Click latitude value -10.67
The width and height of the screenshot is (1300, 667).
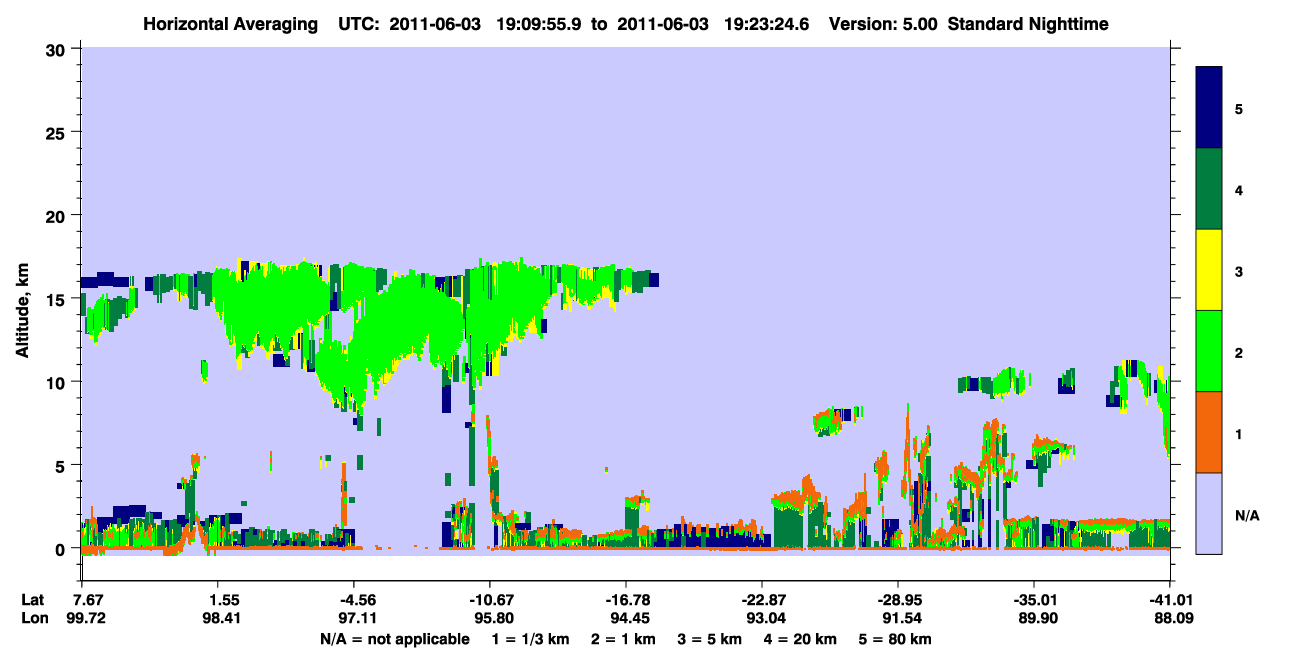tap(490, 600)
